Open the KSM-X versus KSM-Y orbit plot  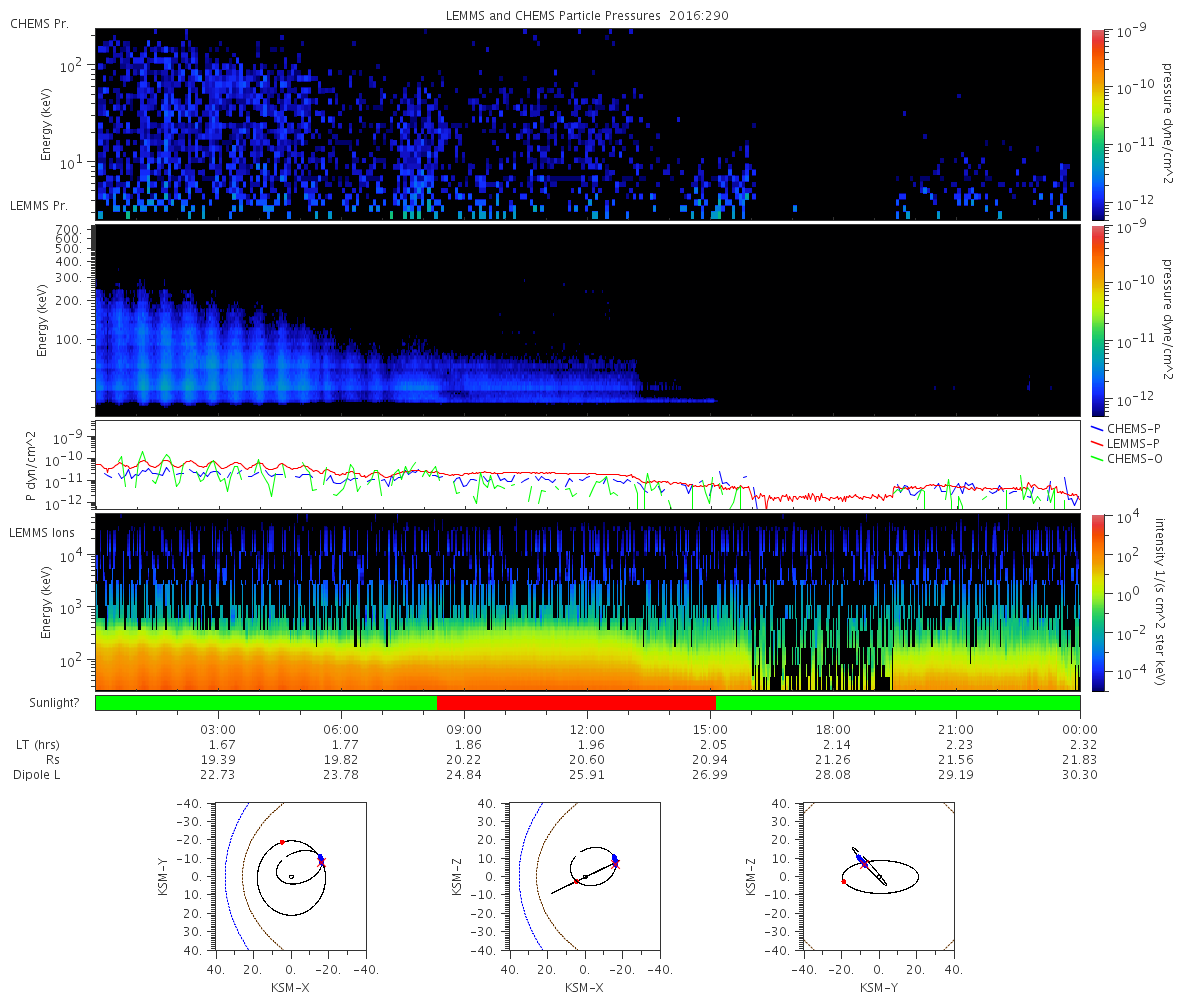click(291, 876)
